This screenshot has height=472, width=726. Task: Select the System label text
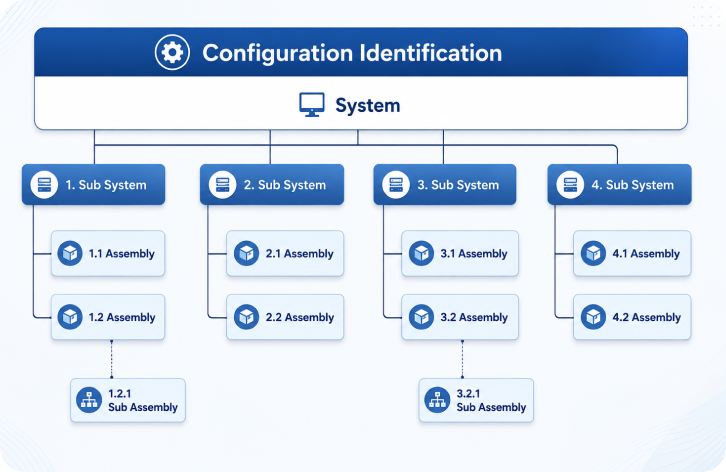[x=368, y=106]
